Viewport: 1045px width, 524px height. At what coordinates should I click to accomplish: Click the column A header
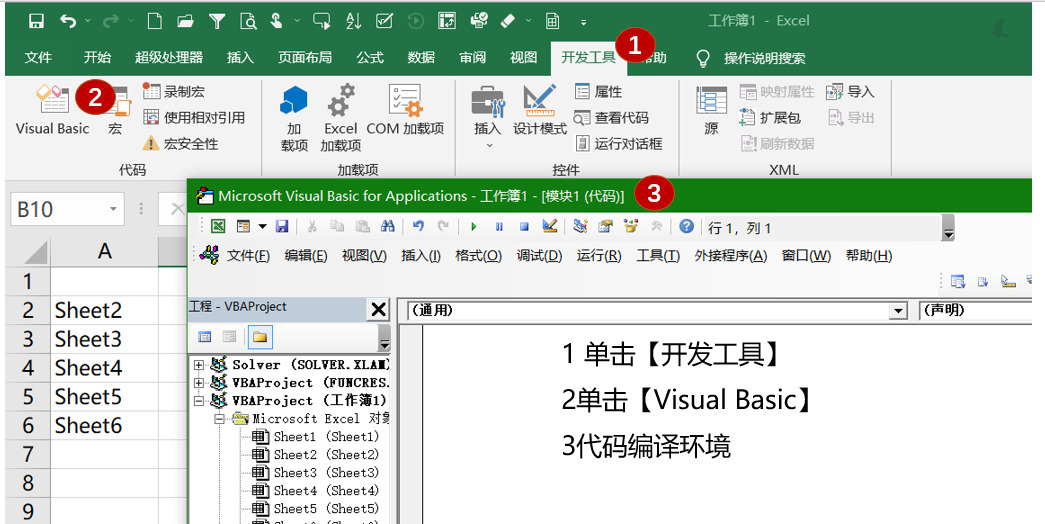click(x=105, y=251)
